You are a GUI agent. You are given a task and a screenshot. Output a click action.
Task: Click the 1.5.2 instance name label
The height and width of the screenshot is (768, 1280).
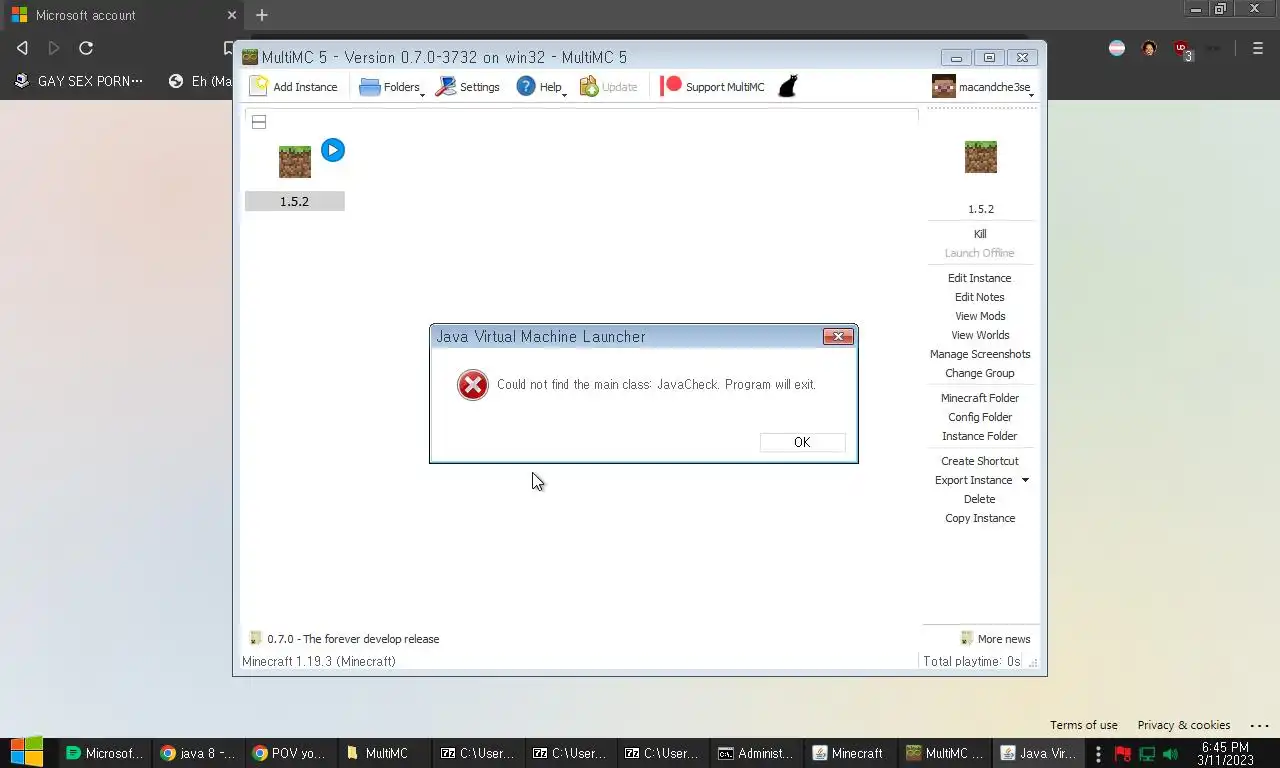point(295,201)
